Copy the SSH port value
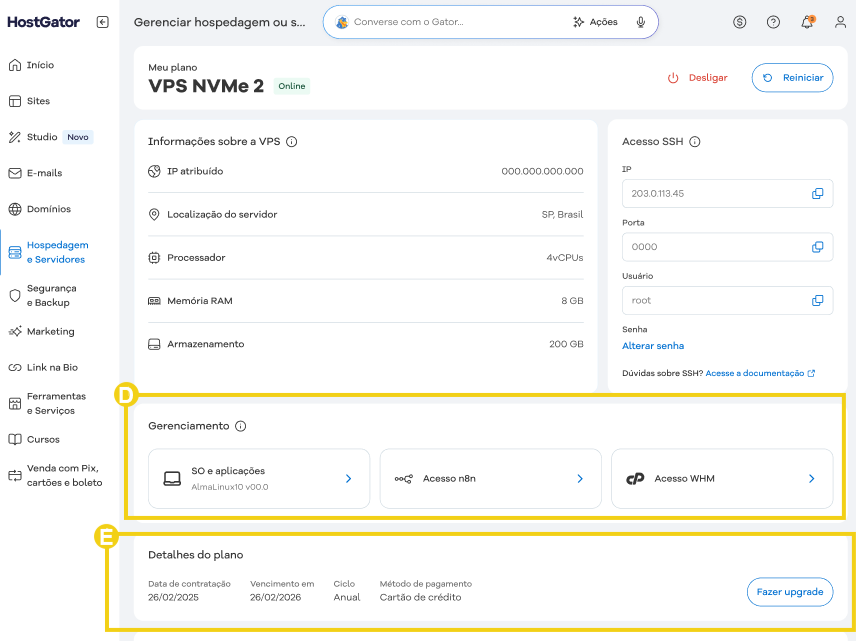This screenshot has width=856, height=641. [x=817, y=247]
